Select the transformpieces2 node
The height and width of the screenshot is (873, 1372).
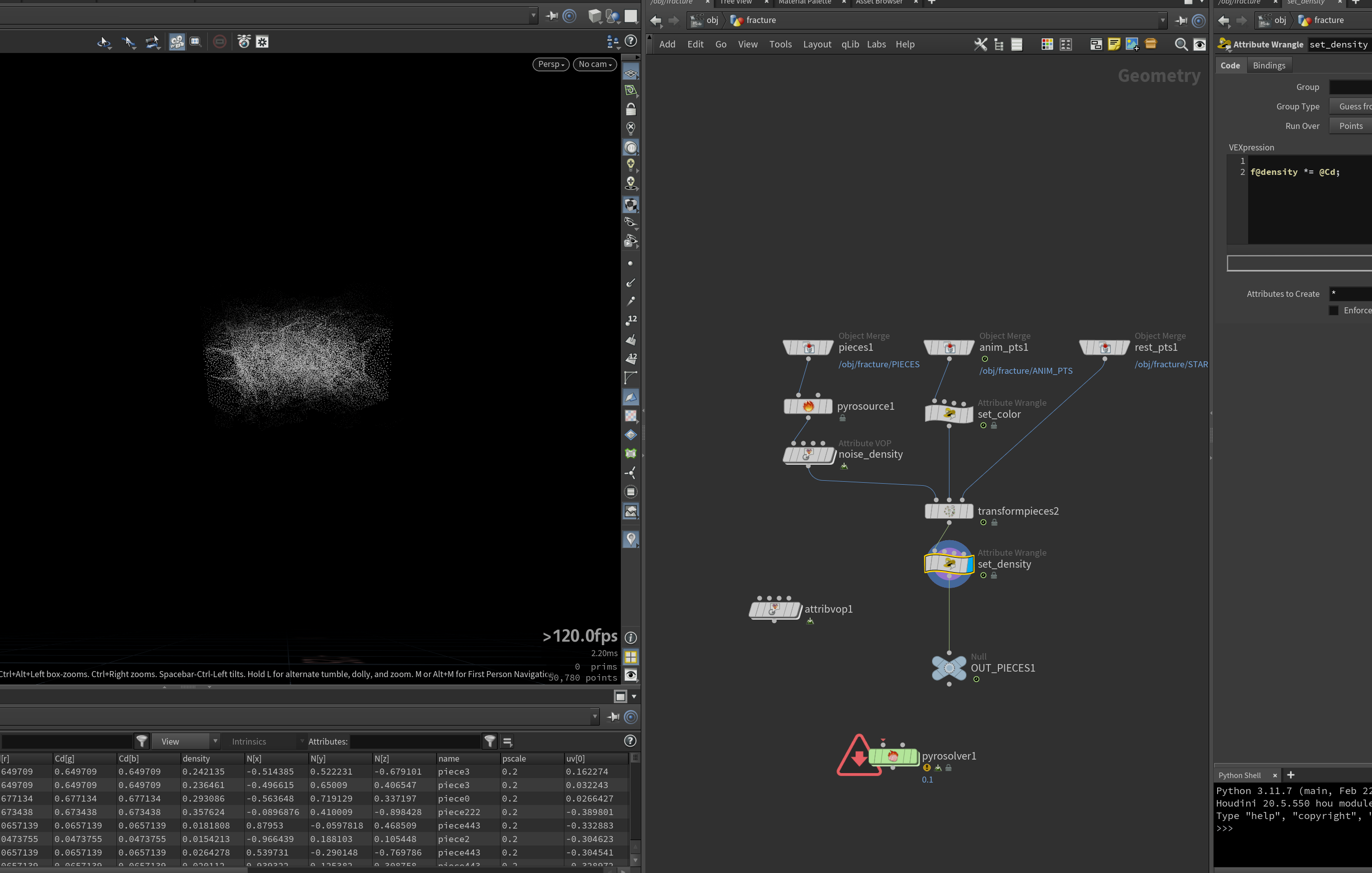point(948,511)
